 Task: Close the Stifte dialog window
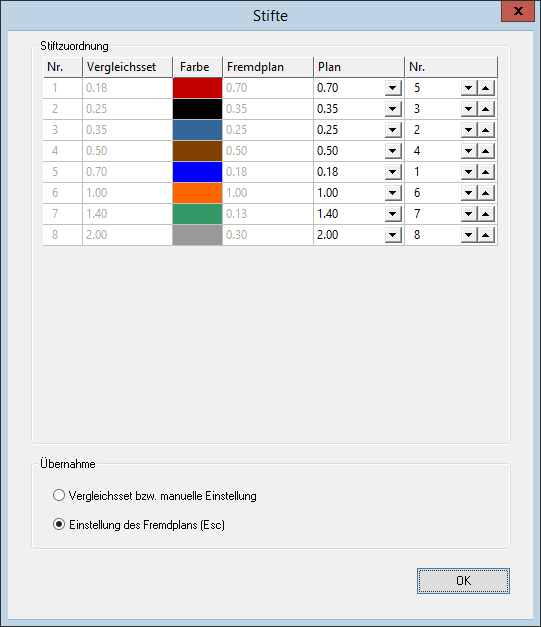pos(518,11)
